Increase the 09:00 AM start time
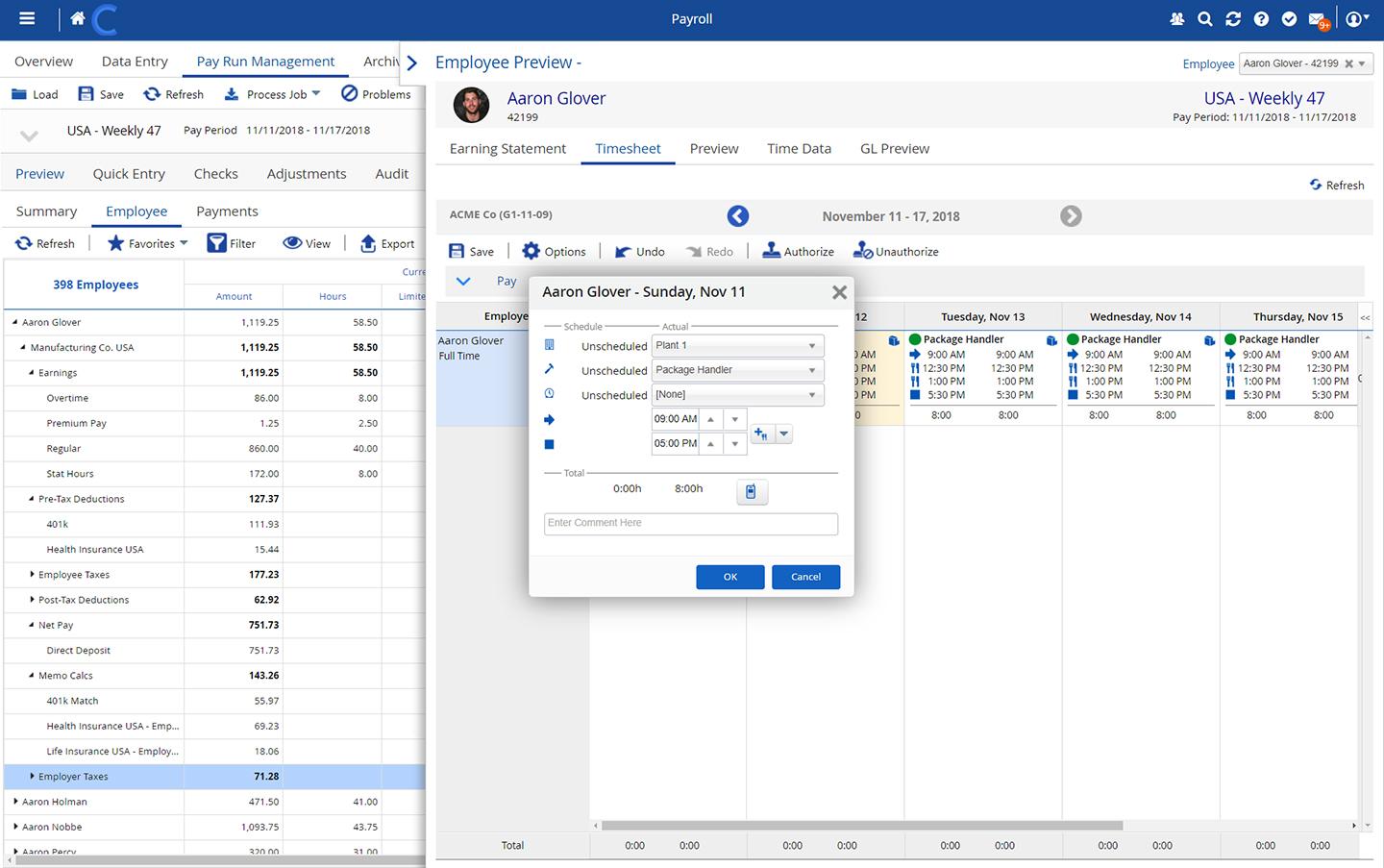 point(710,419)
